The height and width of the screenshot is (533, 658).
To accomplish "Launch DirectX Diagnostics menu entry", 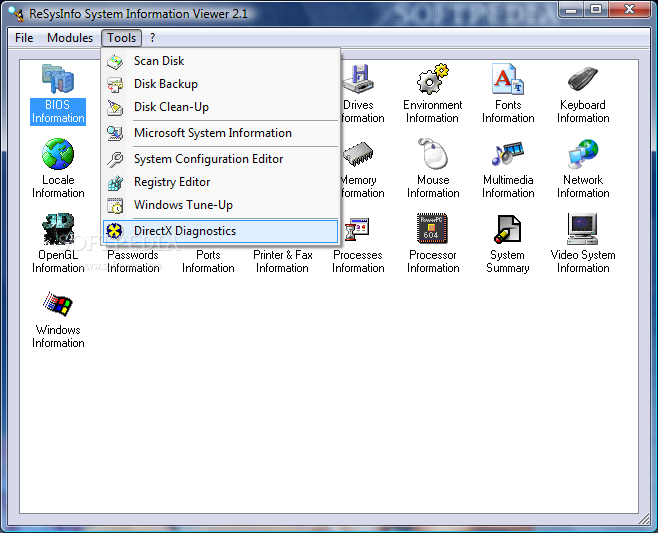I will [220, 231].
